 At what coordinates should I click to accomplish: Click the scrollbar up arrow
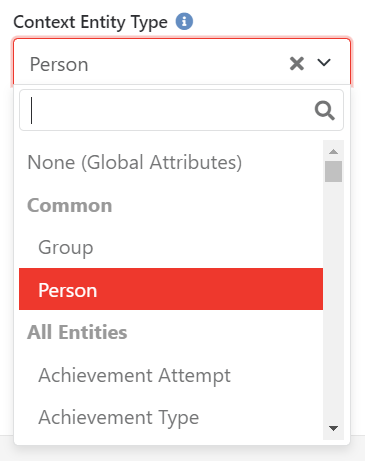click(x=333, y=152)
